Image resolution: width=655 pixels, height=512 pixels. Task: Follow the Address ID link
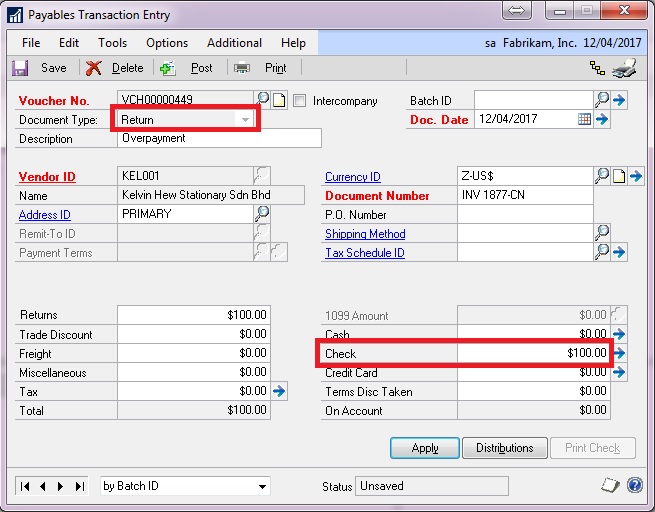point(45,215)
